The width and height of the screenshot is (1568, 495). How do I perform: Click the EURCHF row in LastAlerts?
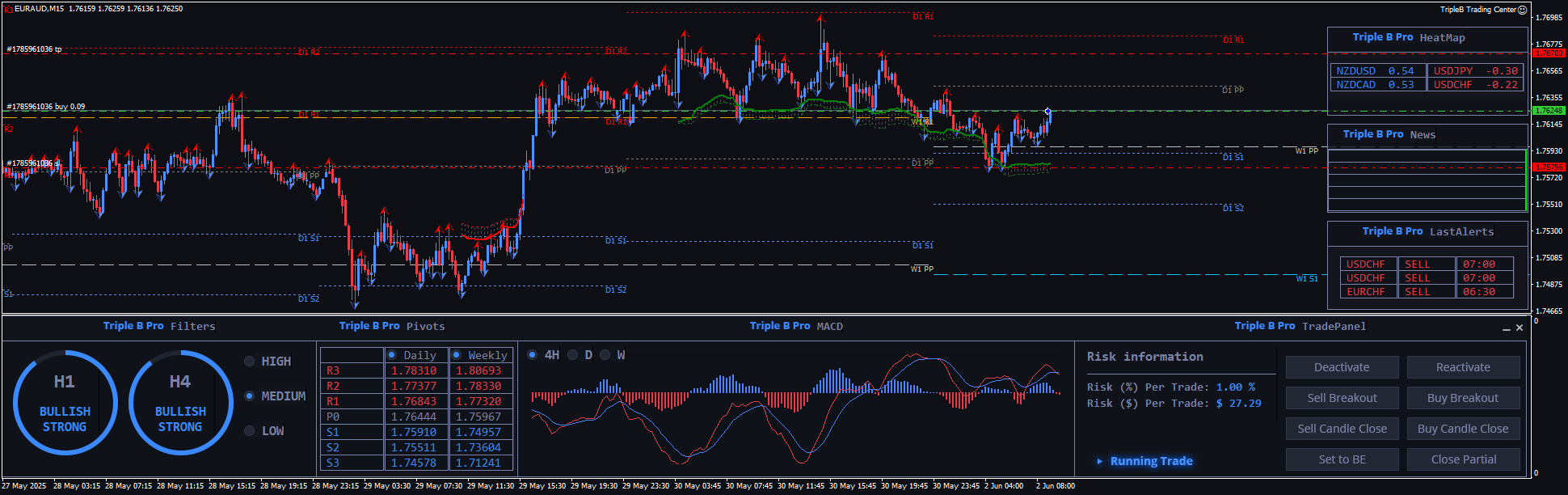pos(1366,292)
